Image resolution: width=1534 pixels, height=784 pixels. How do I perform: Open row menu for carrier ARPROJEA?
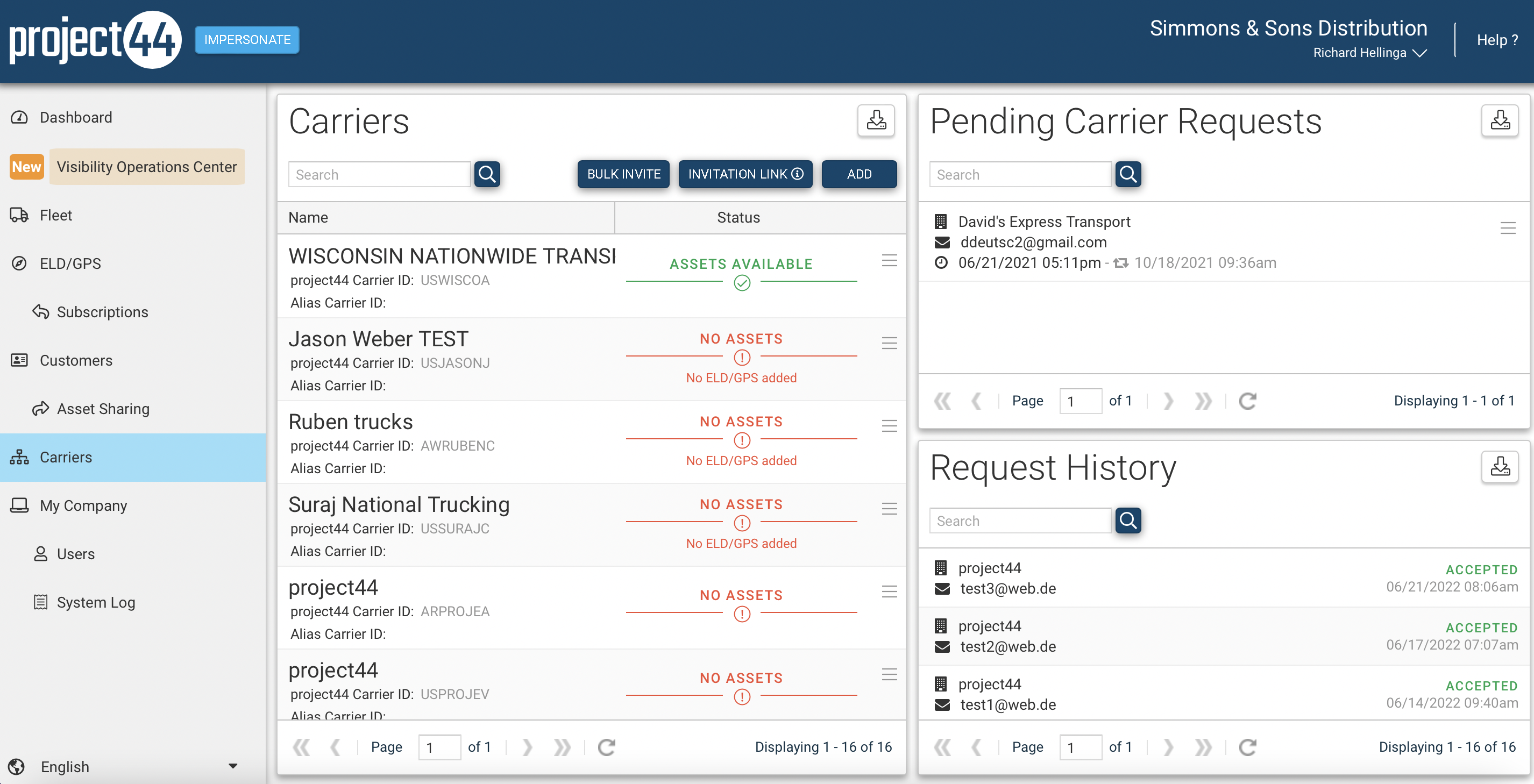pos(890,591)
